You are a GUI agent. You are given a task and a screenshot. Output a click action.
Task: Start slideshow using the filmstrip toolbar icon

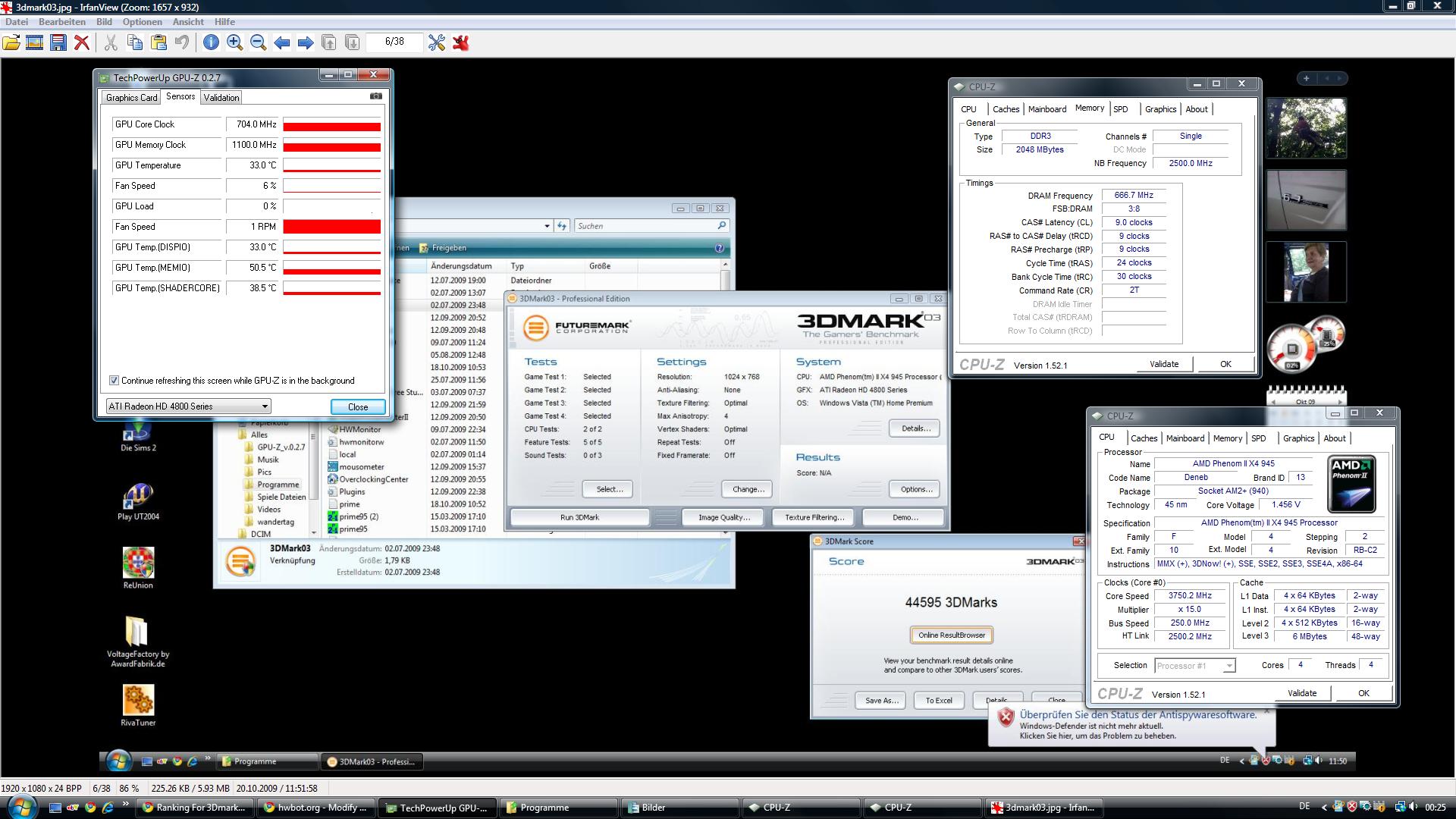[34, 42]
